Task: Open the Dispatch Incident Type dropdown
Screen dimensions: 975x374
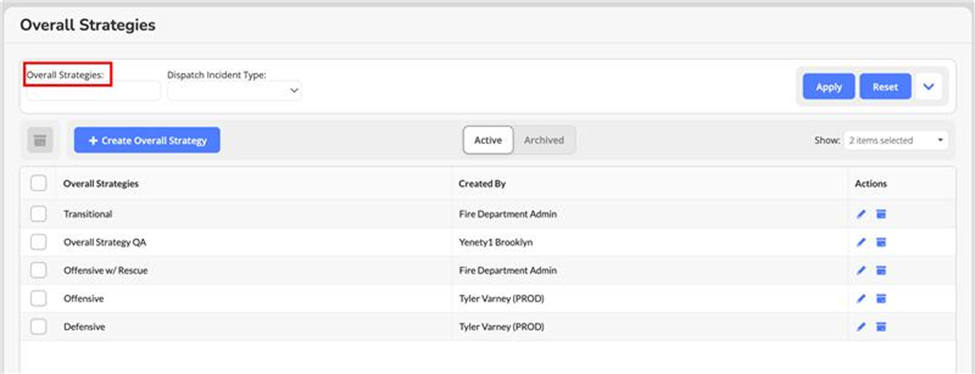Action: (234, 91)
